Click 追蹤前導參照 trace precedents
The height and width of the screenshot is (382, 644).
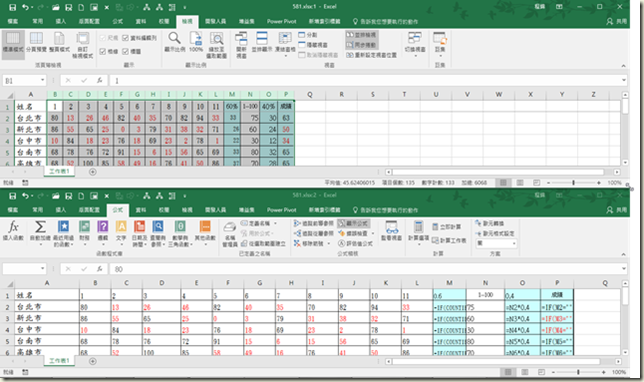314,223
